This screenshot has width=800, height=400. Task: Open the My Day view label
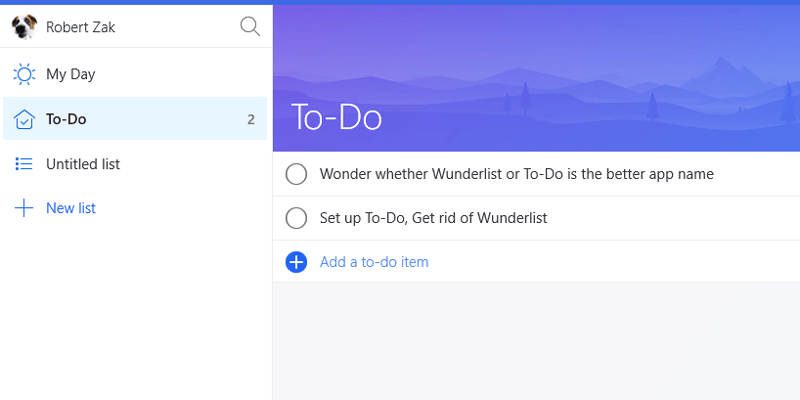[x=71, y=74]
